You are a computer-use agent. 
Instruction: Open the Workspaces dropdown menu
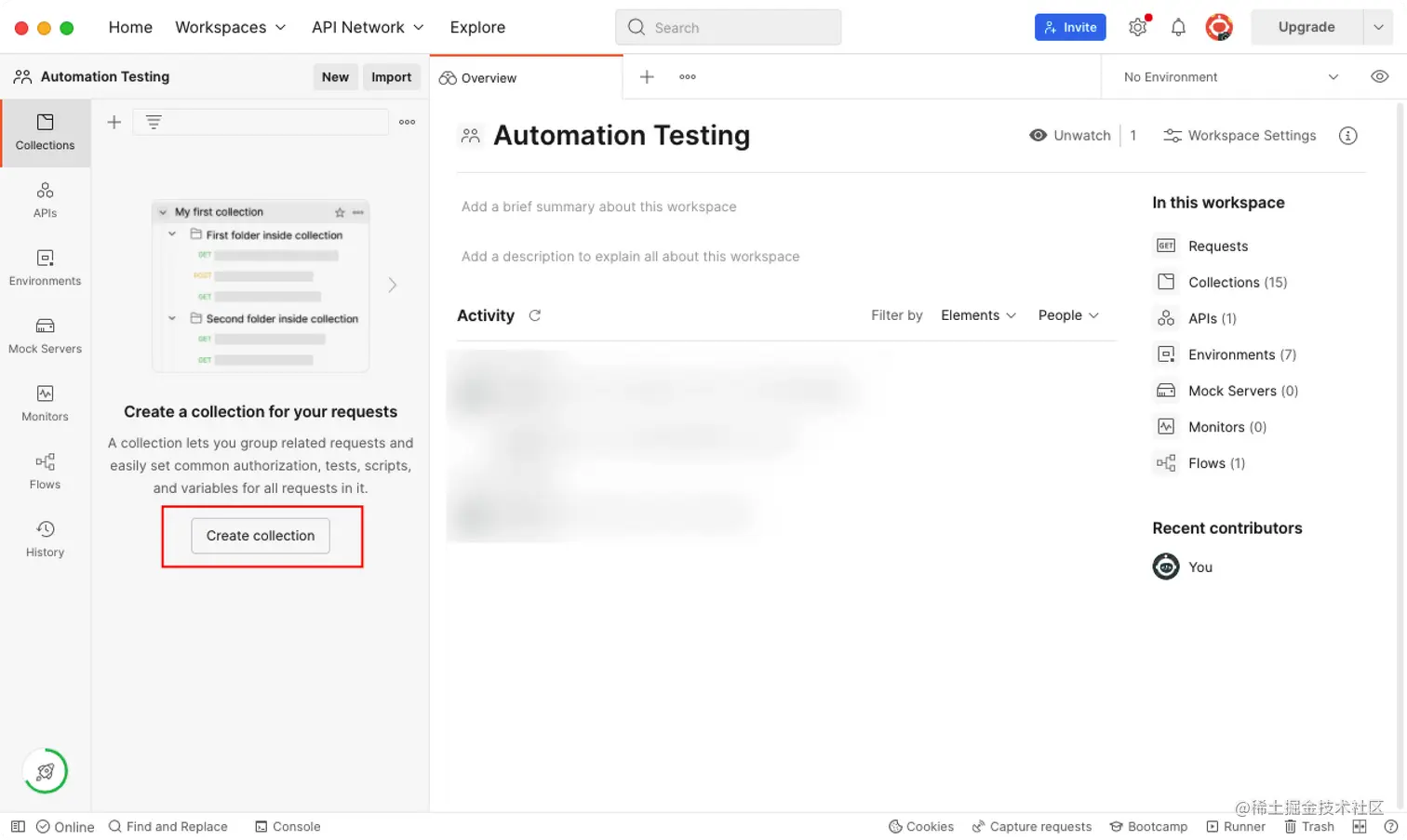pyautogui.click(x=231, y=27)
